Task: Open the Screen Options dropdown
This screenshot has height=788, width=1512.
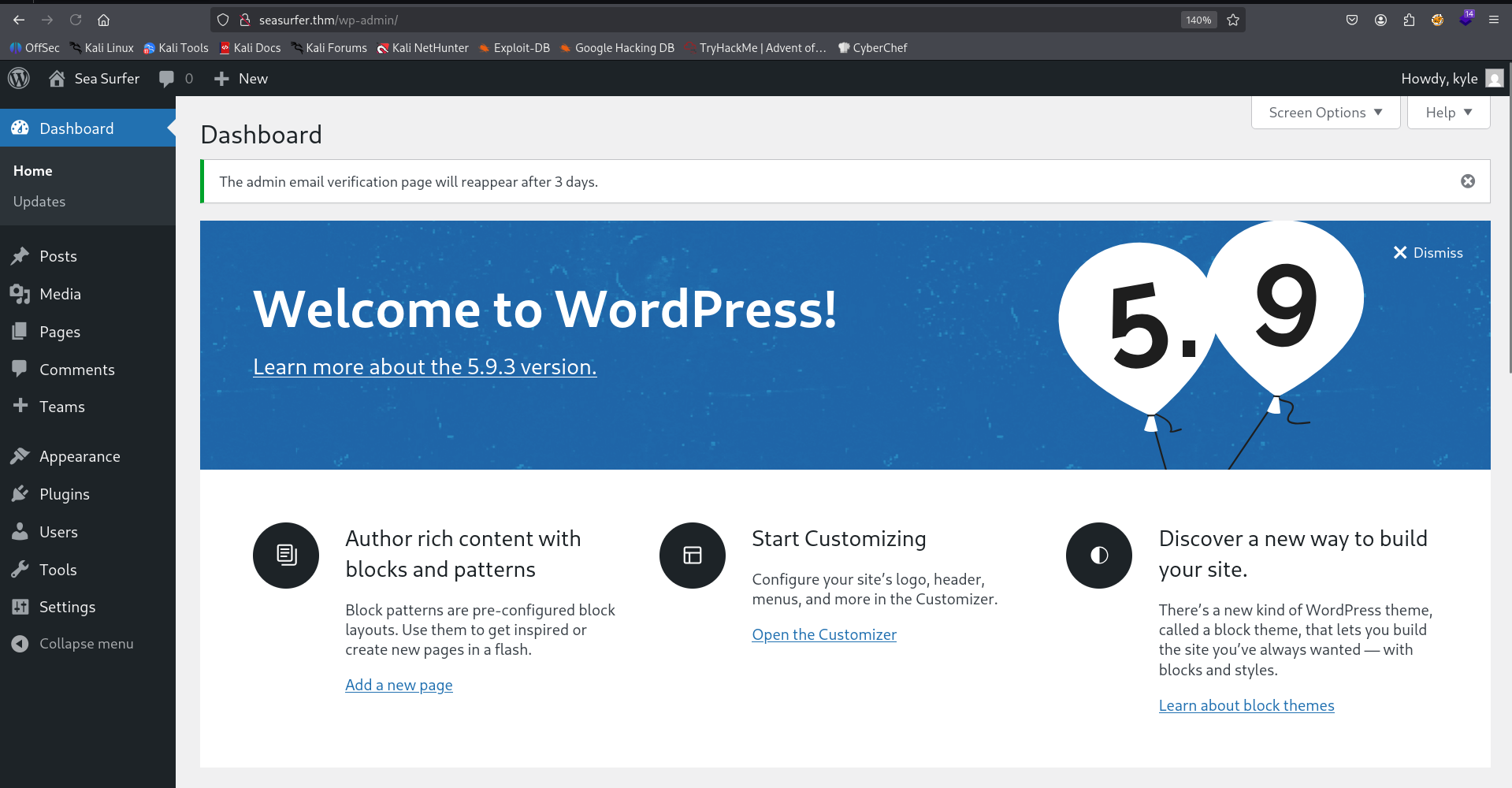Action: click(x=1324, y=112)
